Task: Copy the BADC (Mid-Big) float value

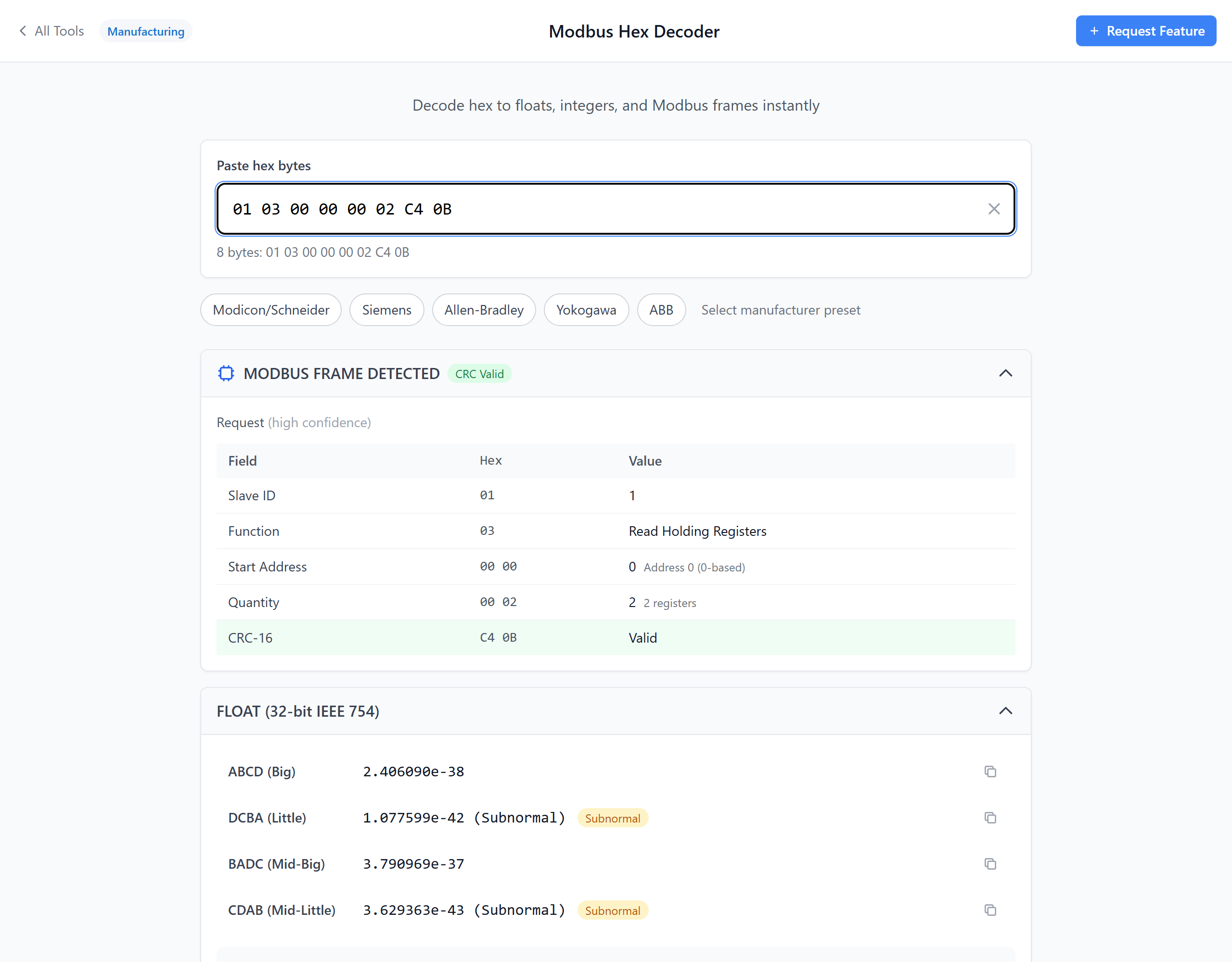Action: pyautogui.click(x=990, y=863)
